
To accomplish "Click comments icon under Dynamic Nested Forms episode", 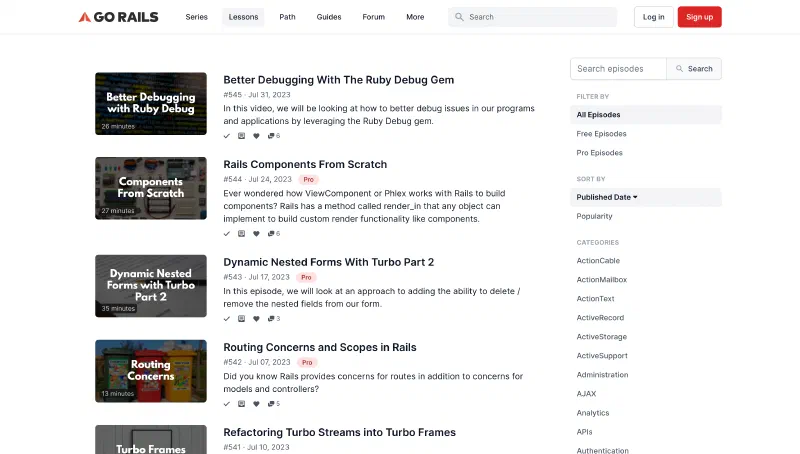I will click(x=273, y=319).
